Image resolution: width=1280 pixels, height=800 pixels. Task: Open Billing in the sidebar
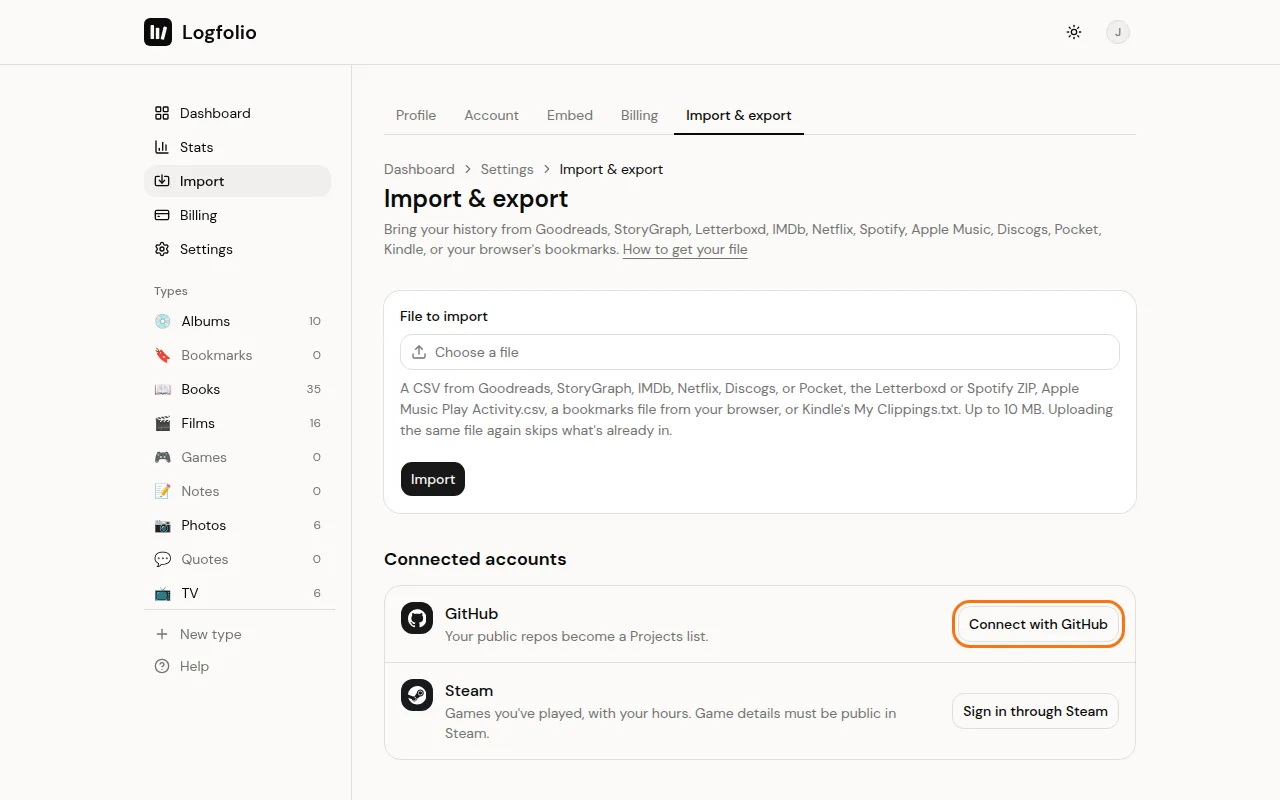point(237,215)
